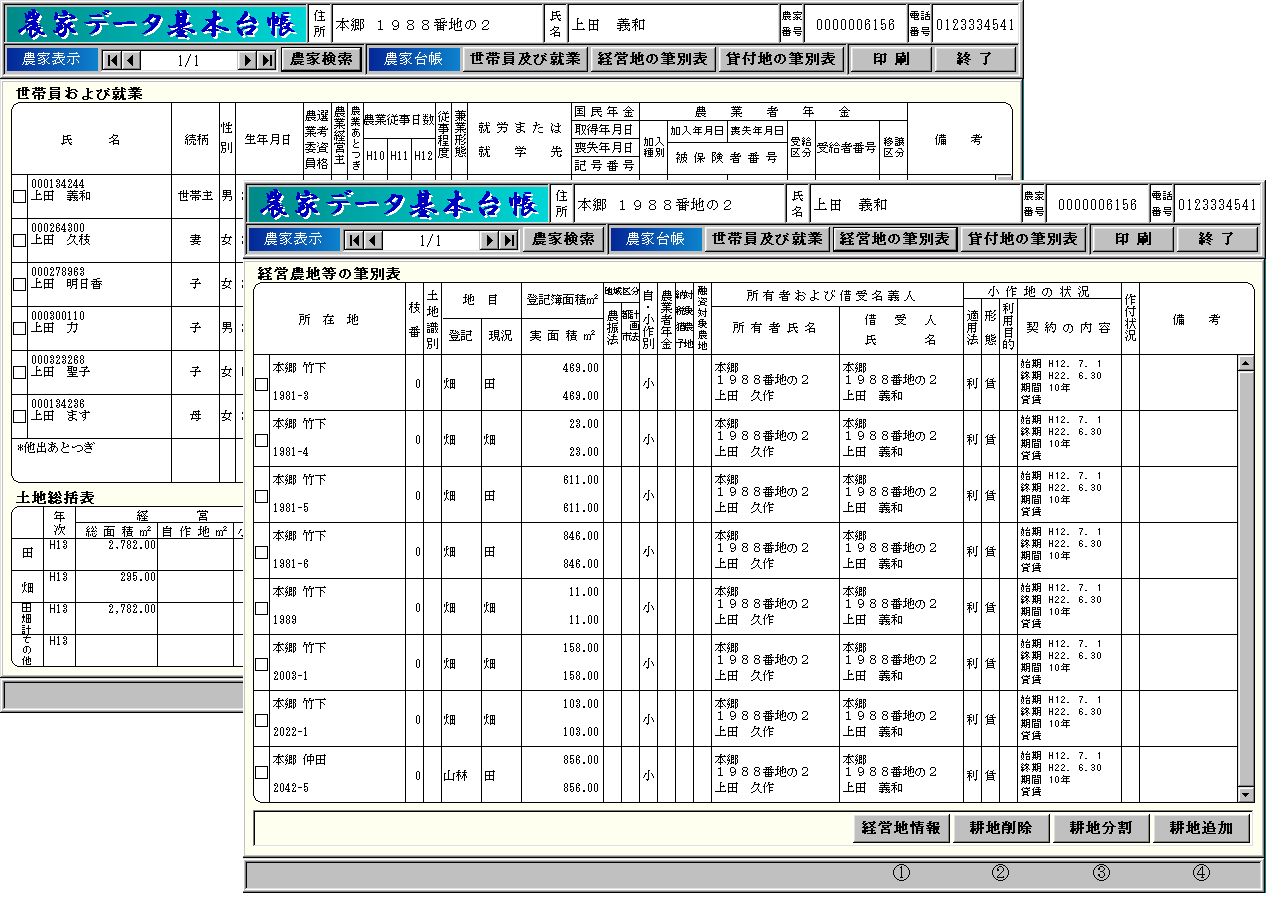Viewport: 1284px width, 908px height.
Task: Click name field 上田 義和 in back window
Action: [671, 24]
